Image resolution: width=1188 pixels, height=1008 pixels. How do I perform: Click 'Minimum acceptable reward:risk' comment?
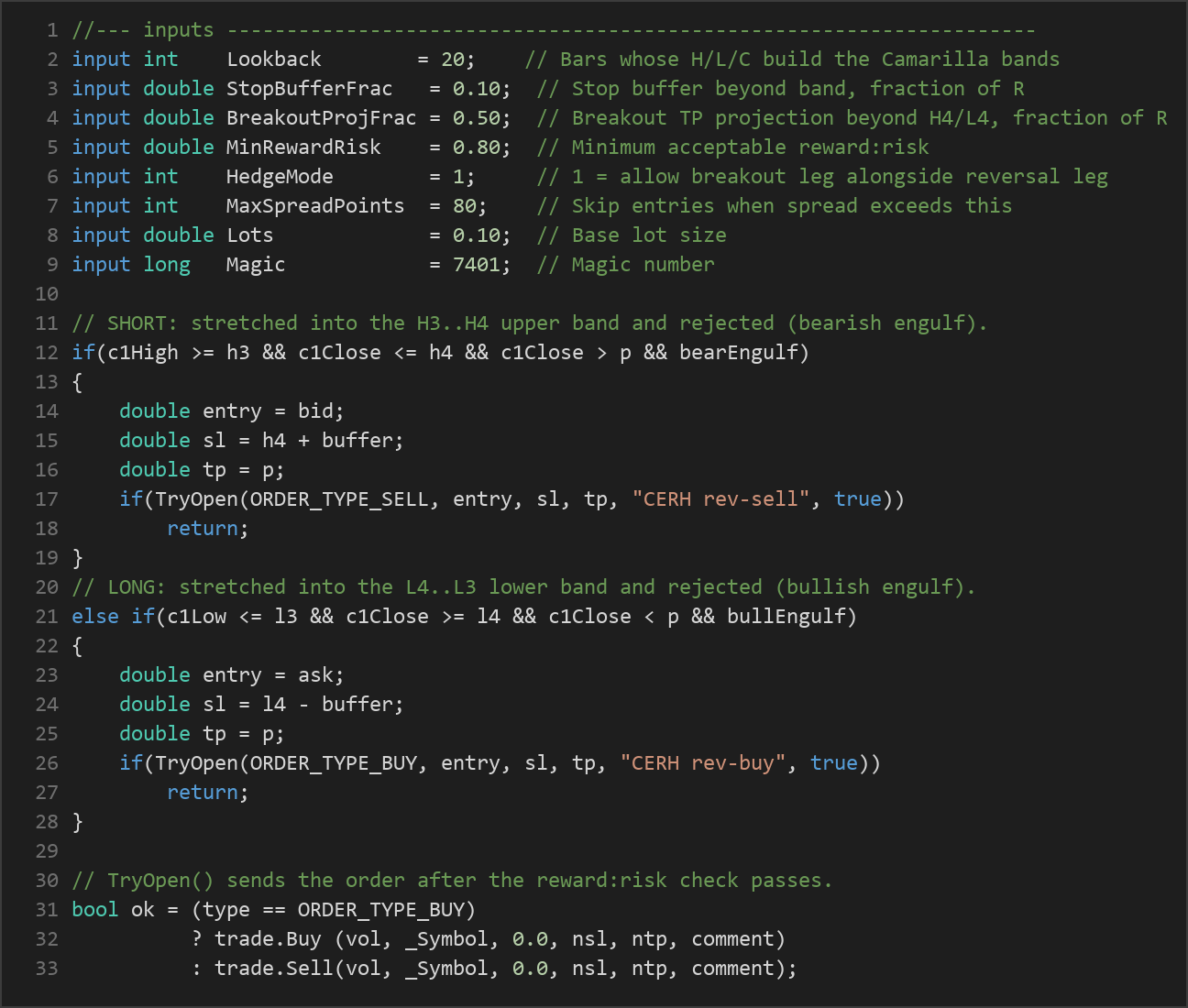732,148
